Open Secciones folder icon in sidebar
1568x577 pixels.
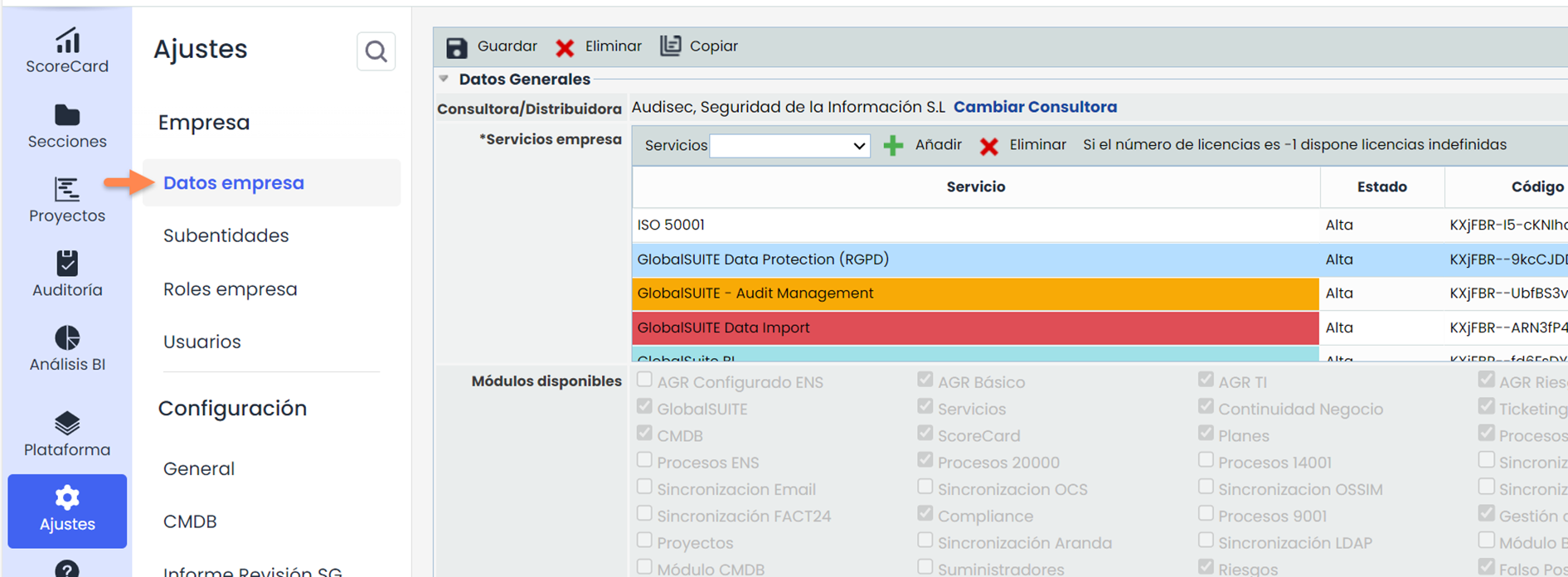(x=67, y=115)
